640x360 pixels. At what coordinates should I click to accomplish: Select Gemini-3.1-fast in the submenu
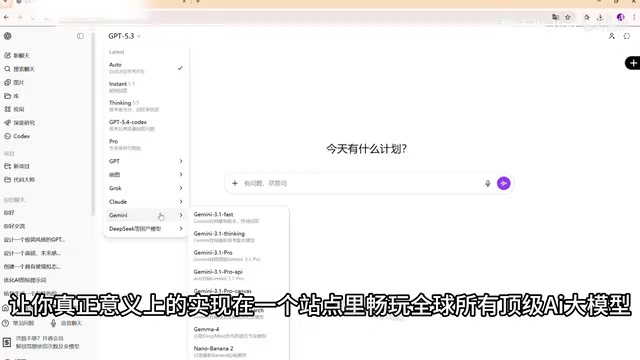tap(240, 218)
